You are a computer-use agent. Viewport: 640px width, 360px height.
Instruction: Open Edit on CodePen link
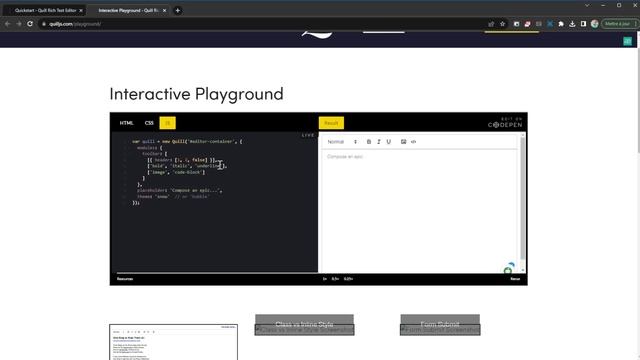coord(505,122)
